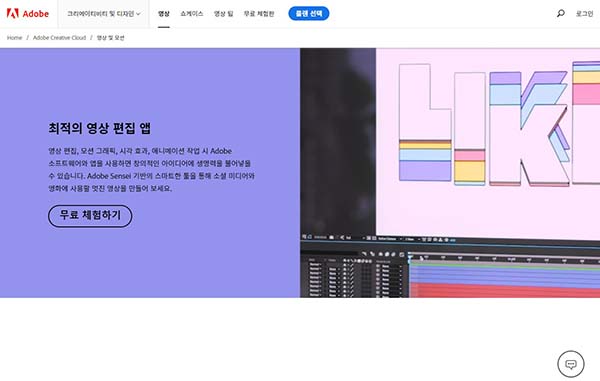
Task: Go to Home breadcrumb link
Action: point(15,37)
